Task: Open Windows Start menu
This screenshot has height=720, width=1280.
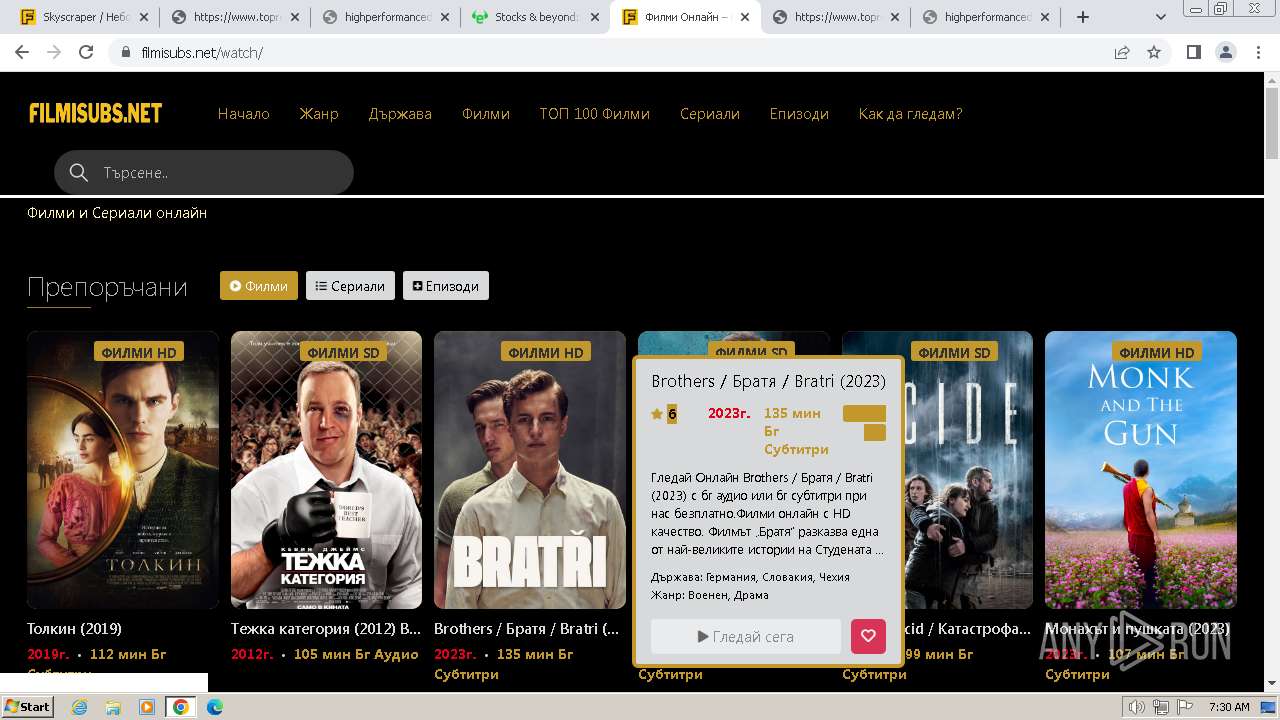Action: [28, 707]
